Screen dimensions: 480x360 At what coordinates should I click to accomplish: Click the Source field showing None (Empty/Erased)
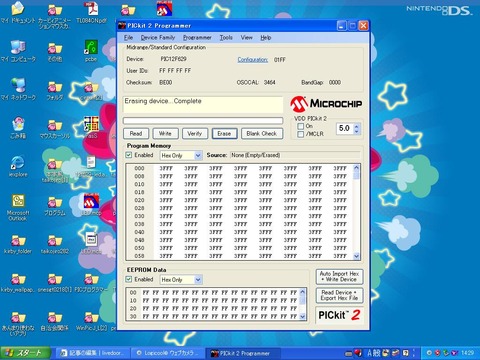[x=295, y=155]
